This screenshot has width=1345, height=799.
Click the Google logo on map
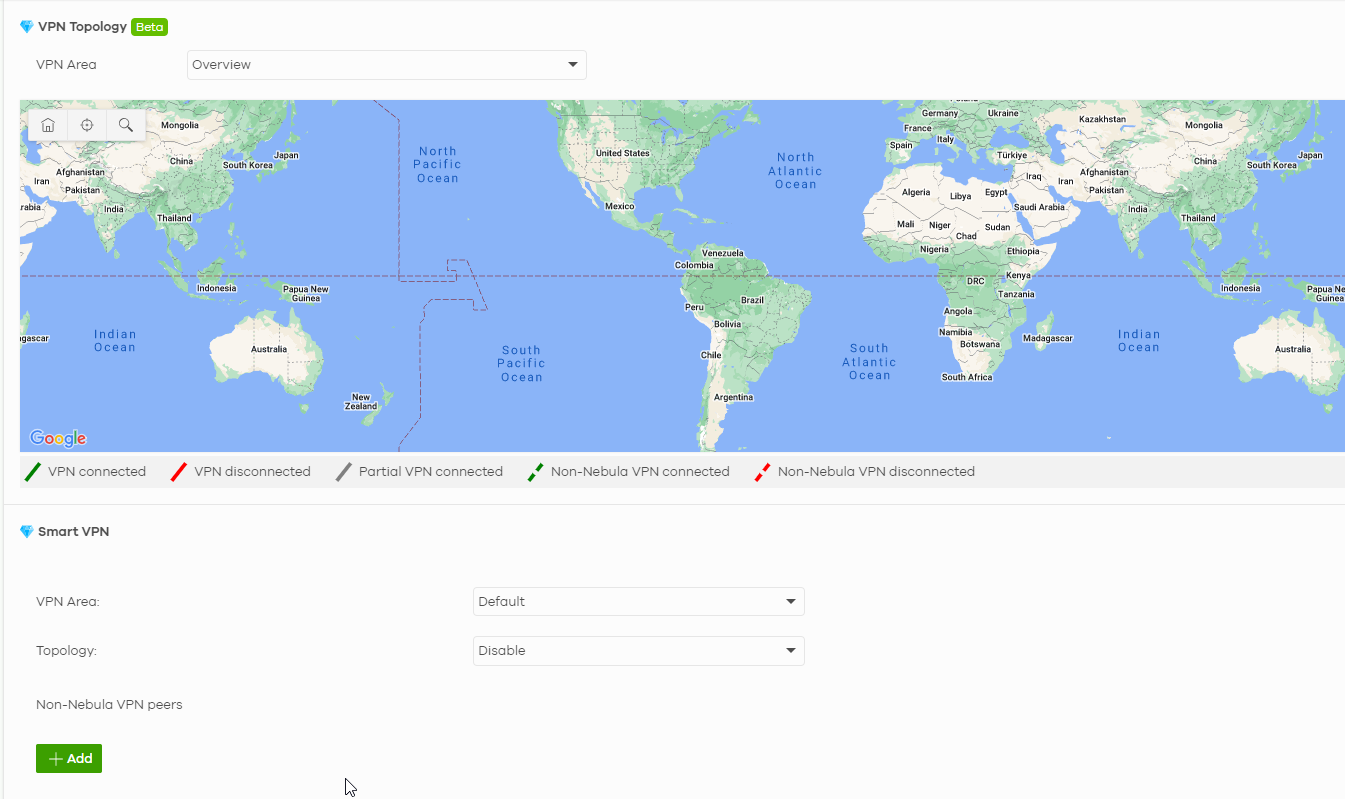[58, 438]
